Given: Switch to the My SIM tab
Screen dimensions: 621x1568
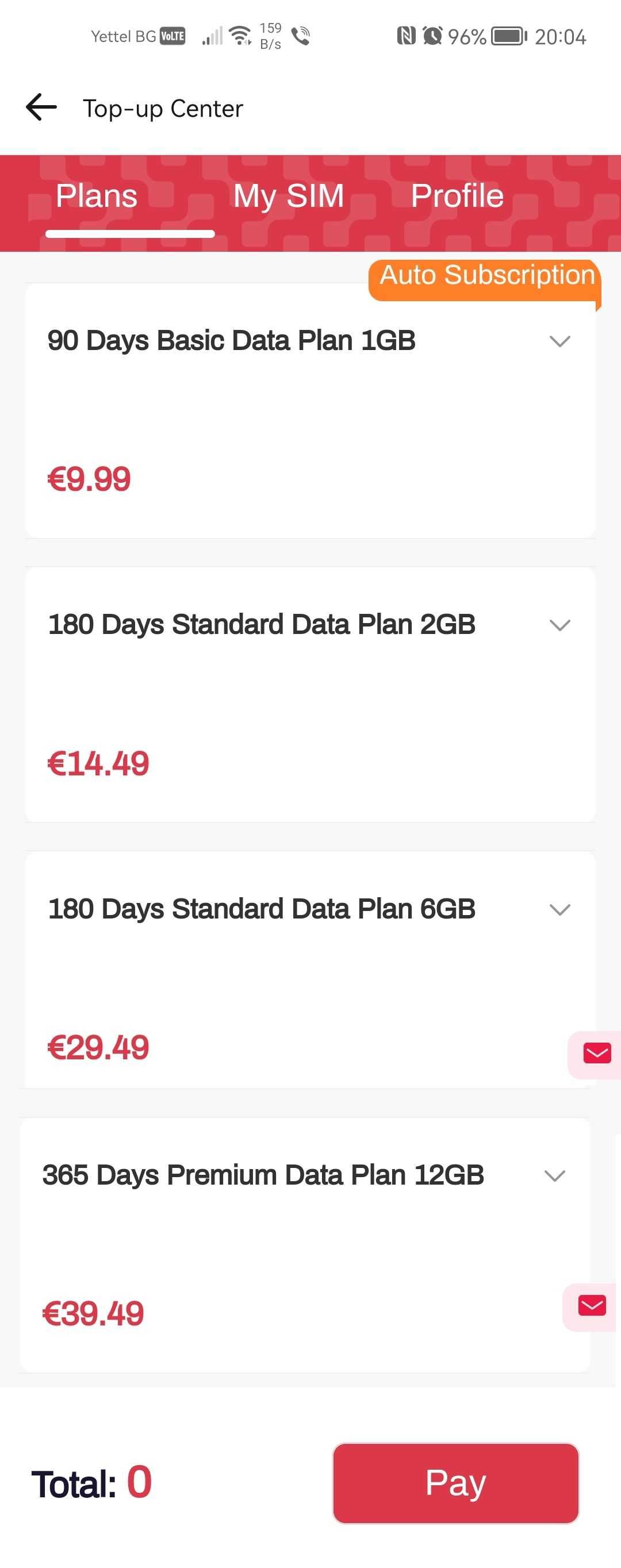Looking at the screenshot, I should pos(289,196).
